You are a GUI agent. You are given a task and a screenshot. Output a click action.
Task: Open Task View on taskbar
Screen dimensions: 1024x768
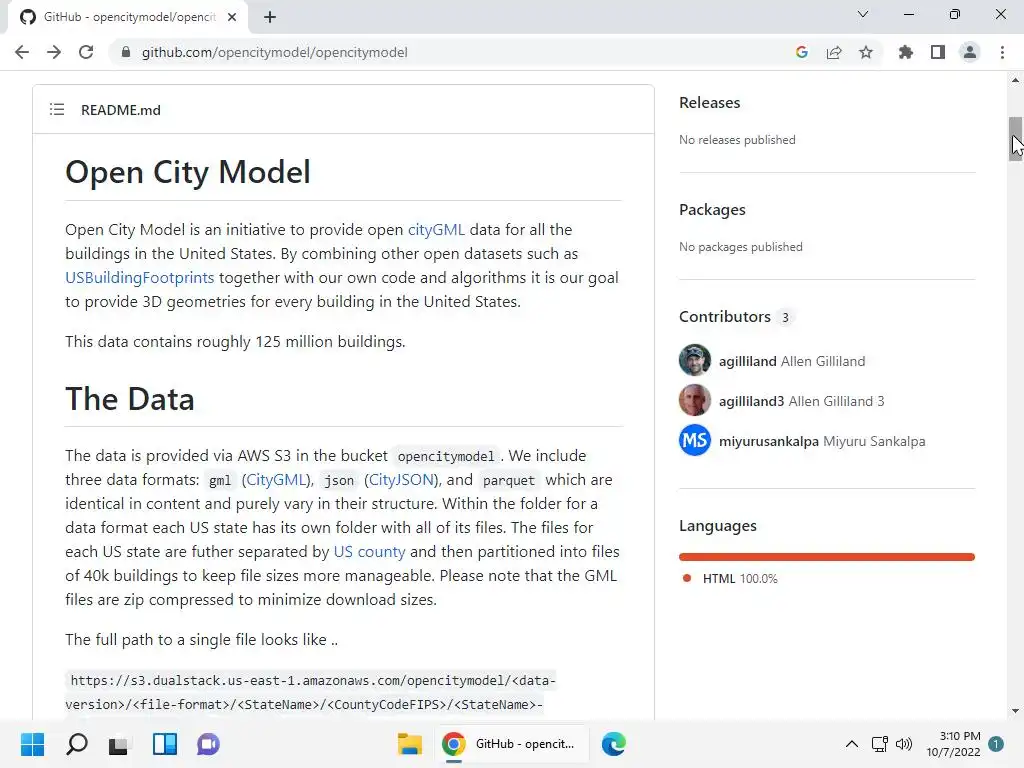coord(120,744)
